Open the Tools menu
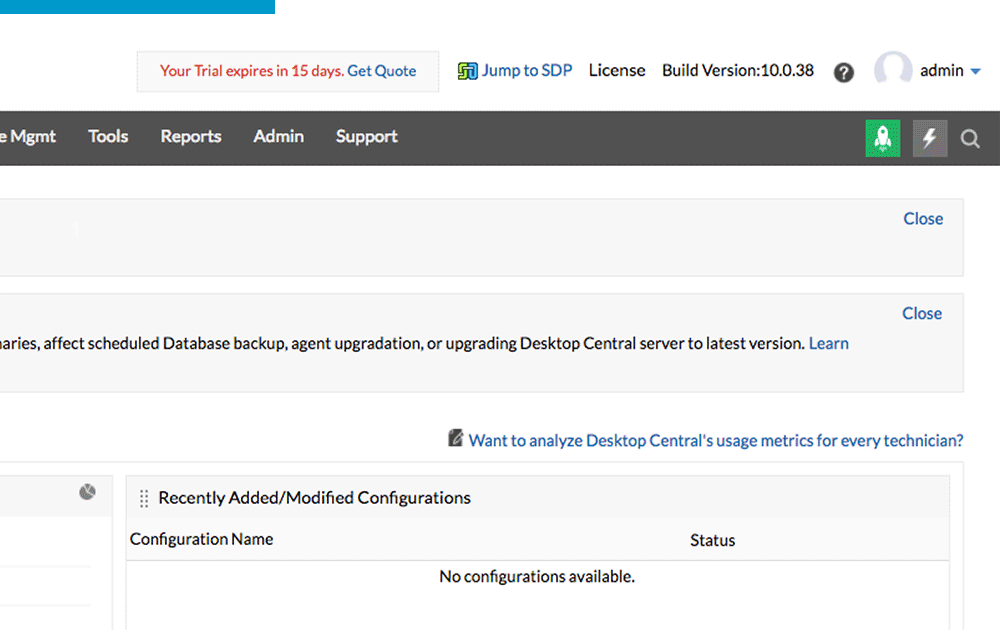This screenshot has width=1000, height=630. point(108,136)
